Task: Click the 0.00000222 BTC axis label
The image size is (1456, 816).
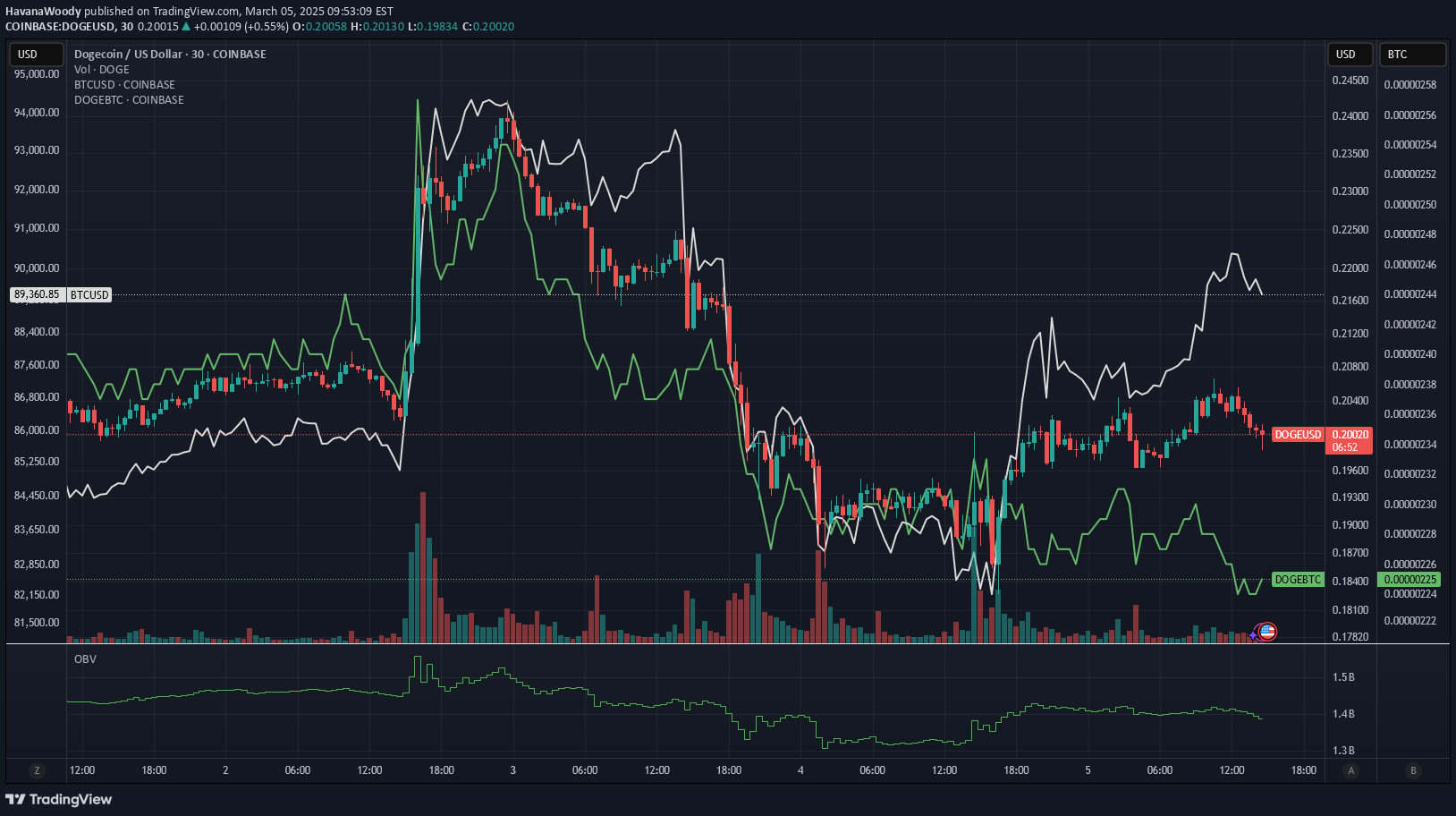Action: click(x=1410, y=621)
